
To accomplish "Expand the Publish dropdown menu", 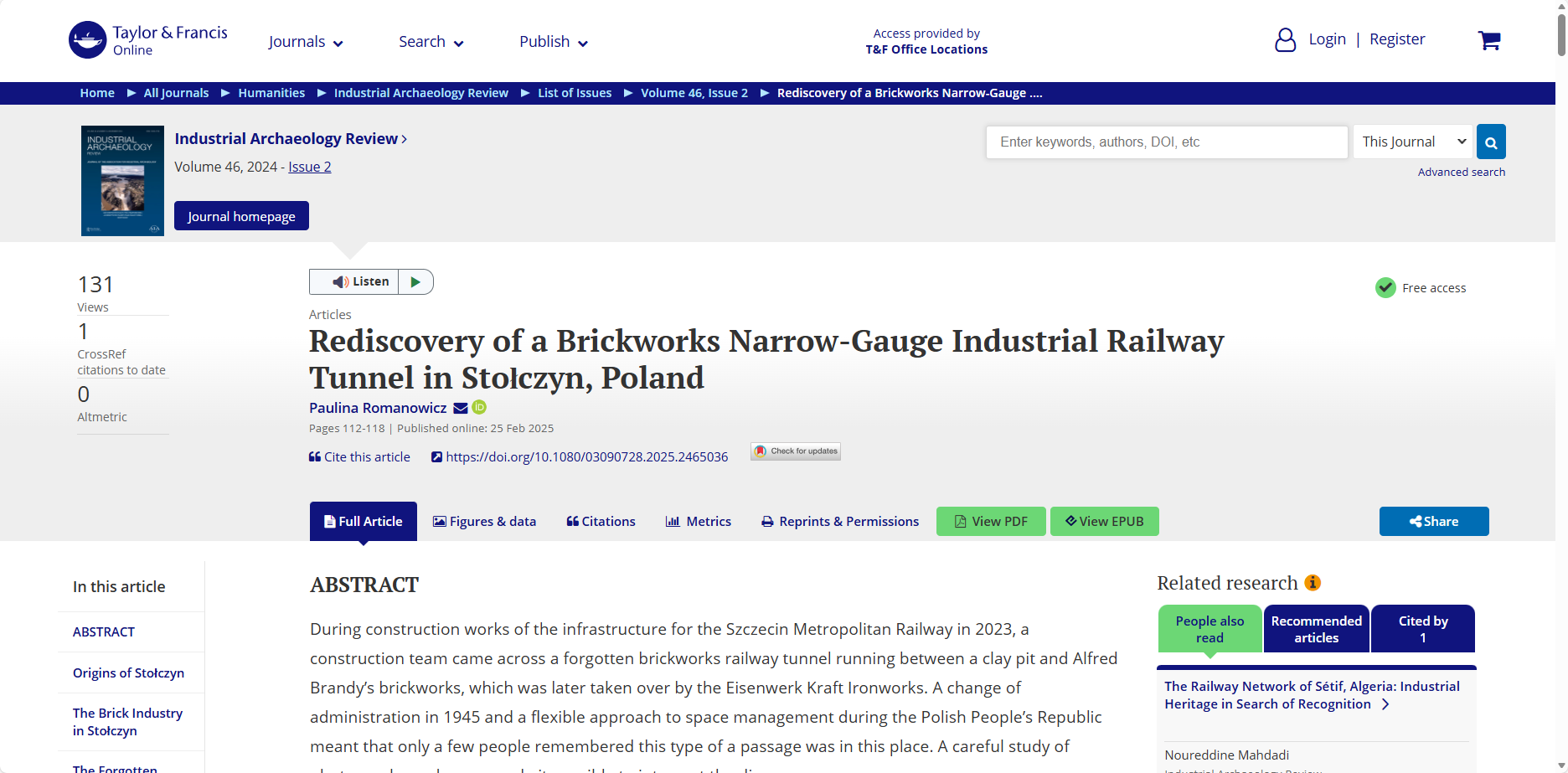I will [553, 42].
